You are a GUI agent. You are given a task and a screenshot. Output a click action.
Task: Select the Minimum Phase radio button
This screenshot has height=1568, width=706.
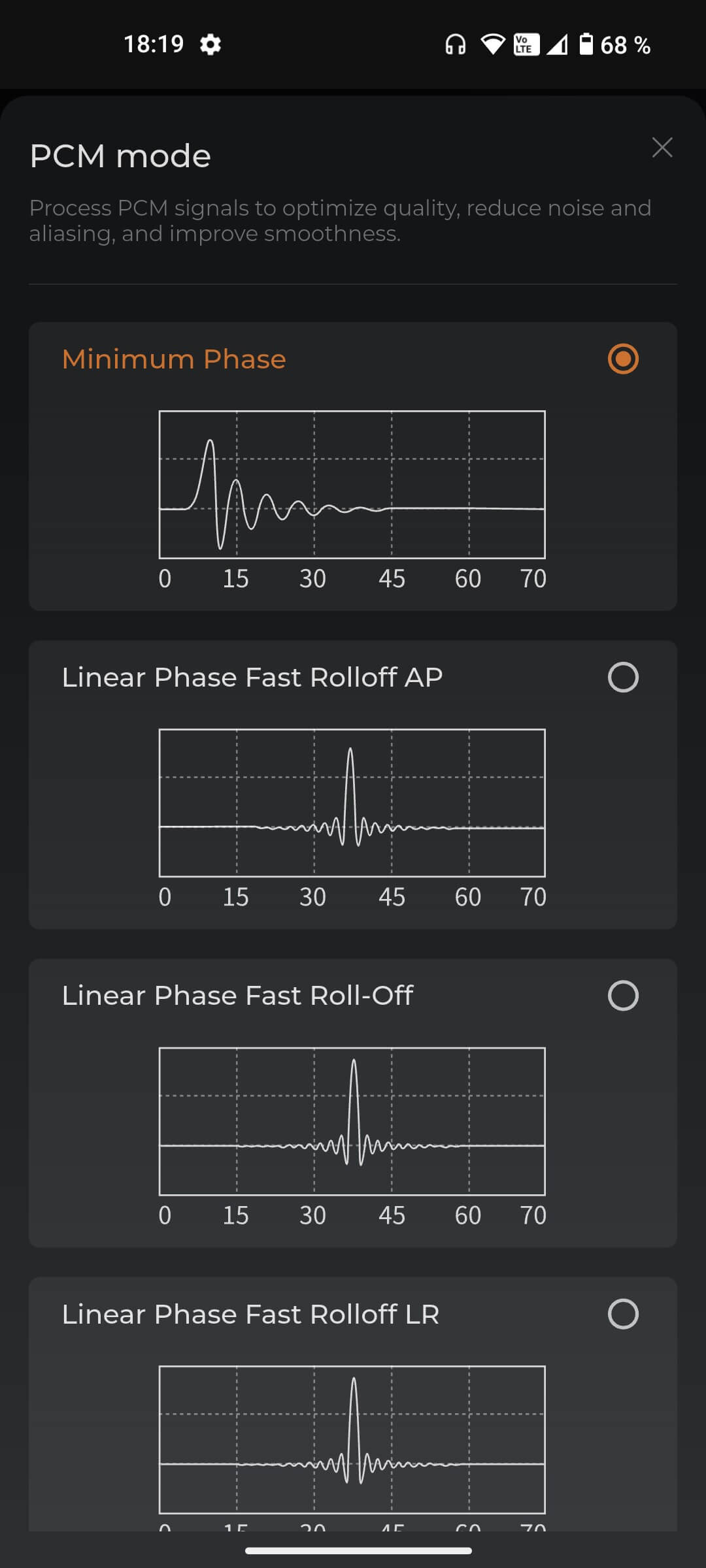[623, 359]
